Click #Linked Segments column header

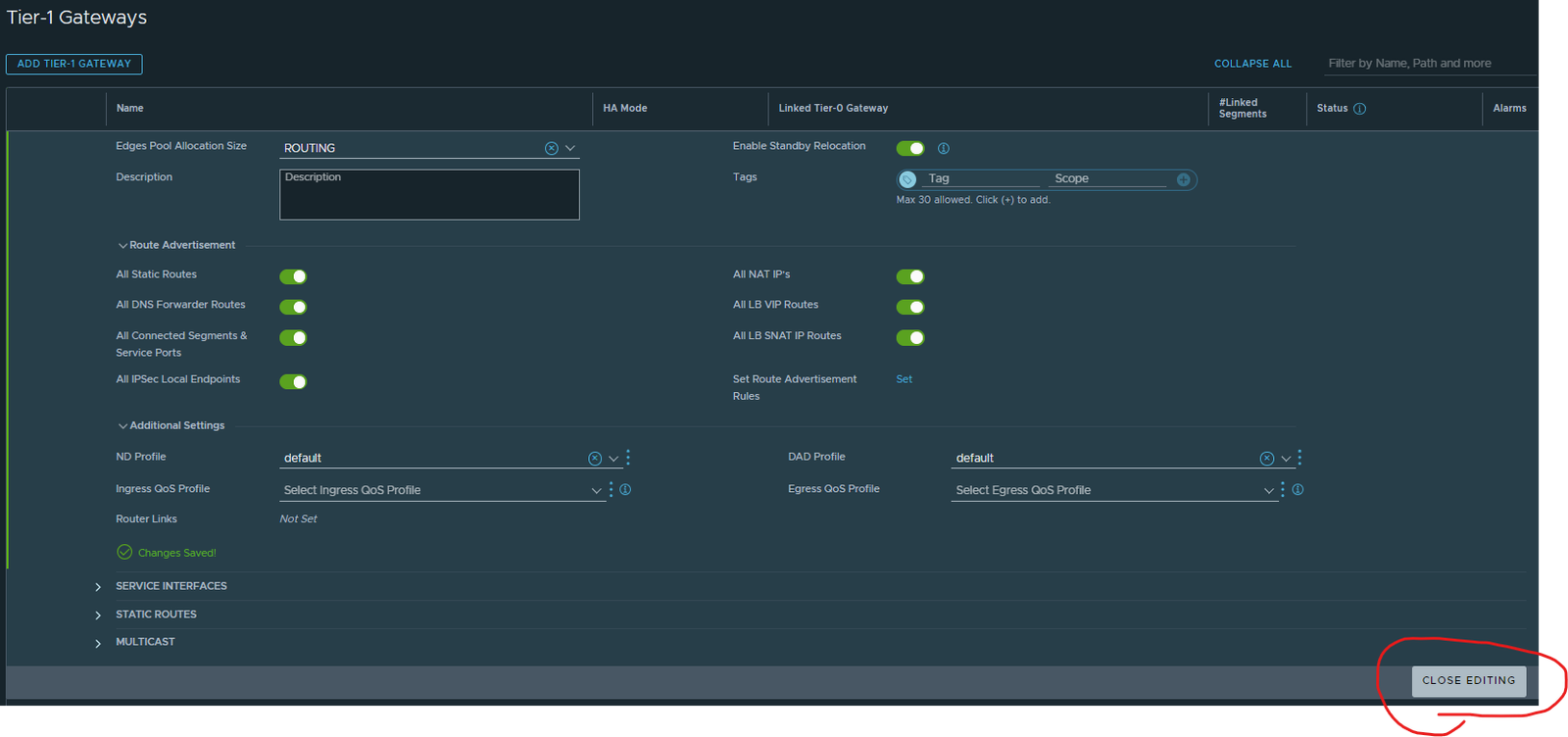click(1243, 108)
